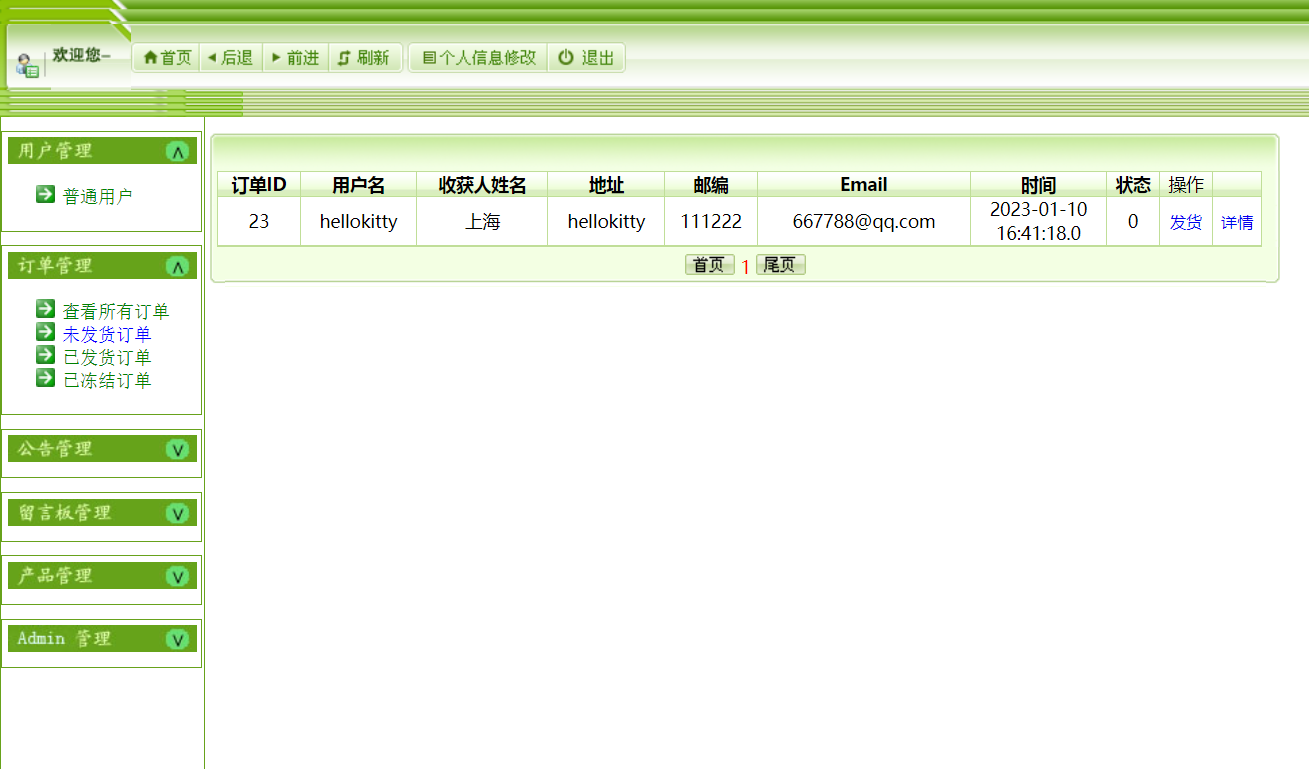Click the 用户名 column header
Viewport: 1309px width, 769px height.
tap(359, 185)
